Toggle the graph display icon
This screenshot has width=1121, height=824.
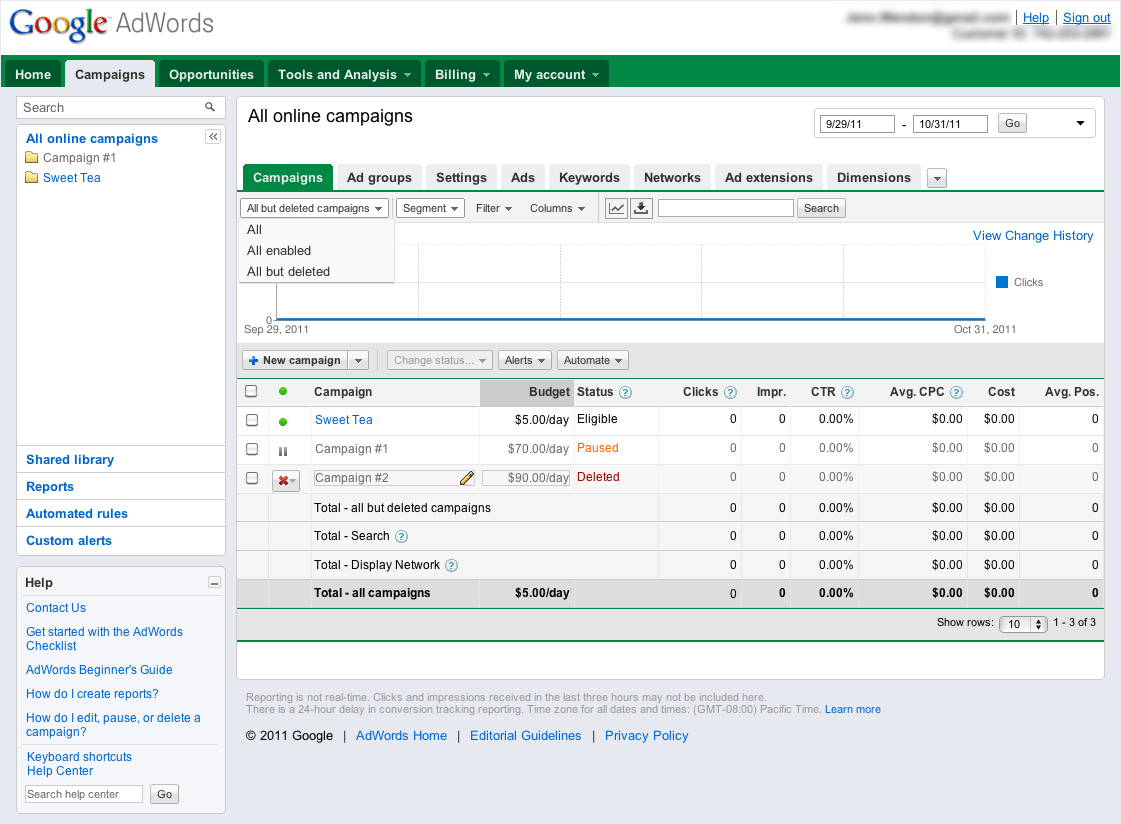tap(617, 208)
